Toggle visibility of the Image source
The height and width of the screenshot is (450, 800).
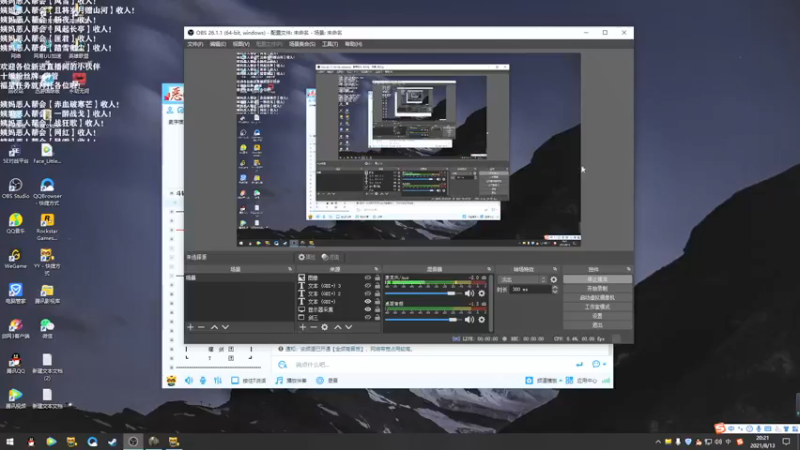367,278
